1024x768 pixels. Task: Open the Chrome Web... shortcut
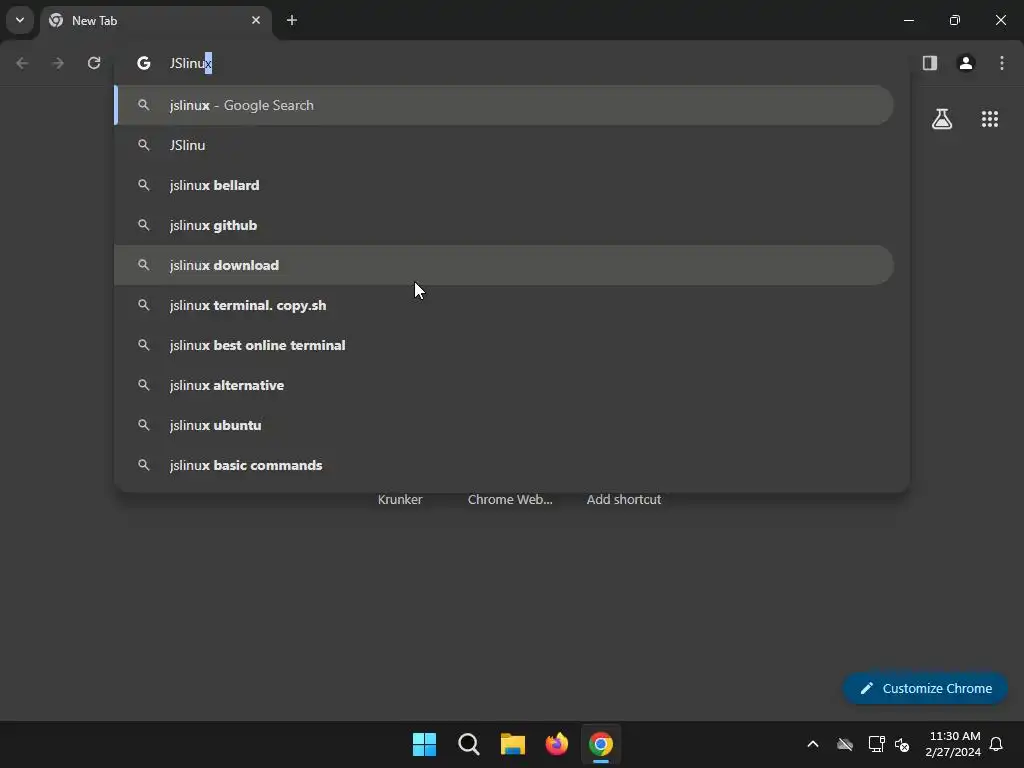pos(510,499)
